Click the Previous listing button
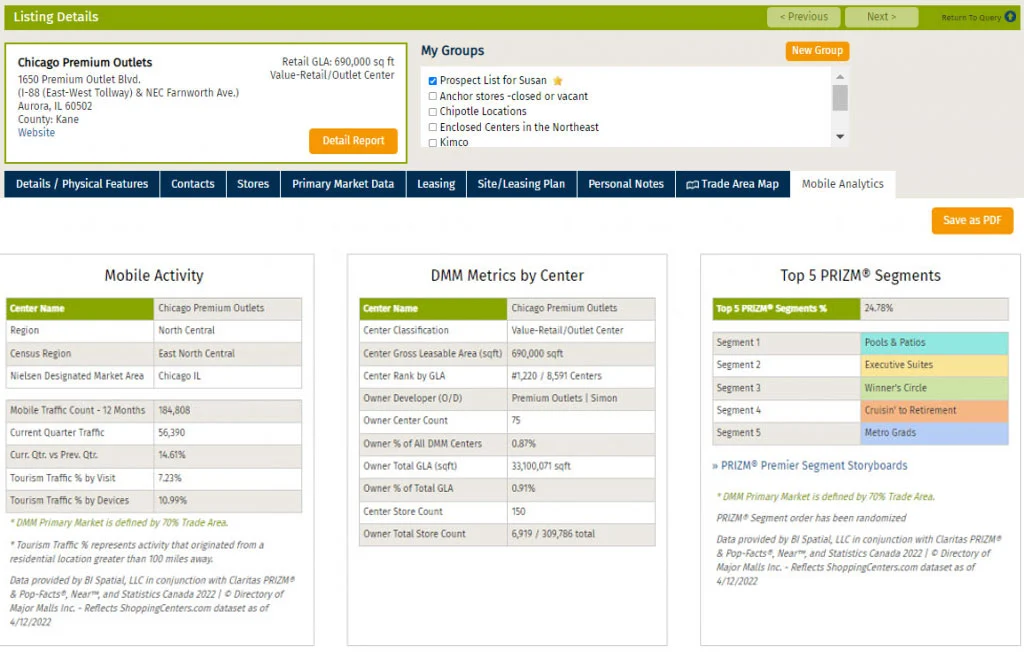 pos(804,17)
